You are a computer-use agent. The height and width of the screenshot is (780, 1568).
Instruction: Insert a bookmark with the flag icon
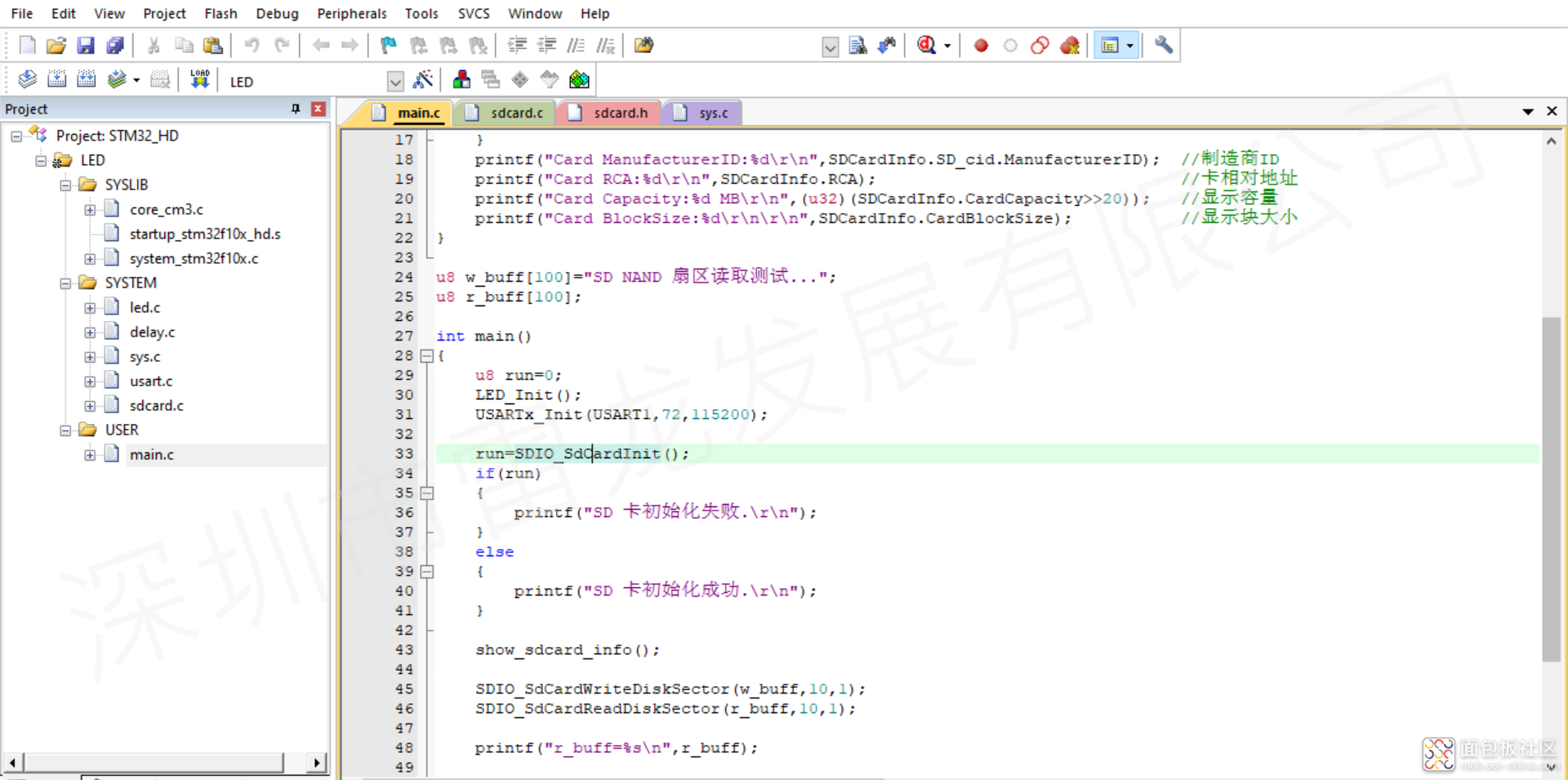(389, 46)
